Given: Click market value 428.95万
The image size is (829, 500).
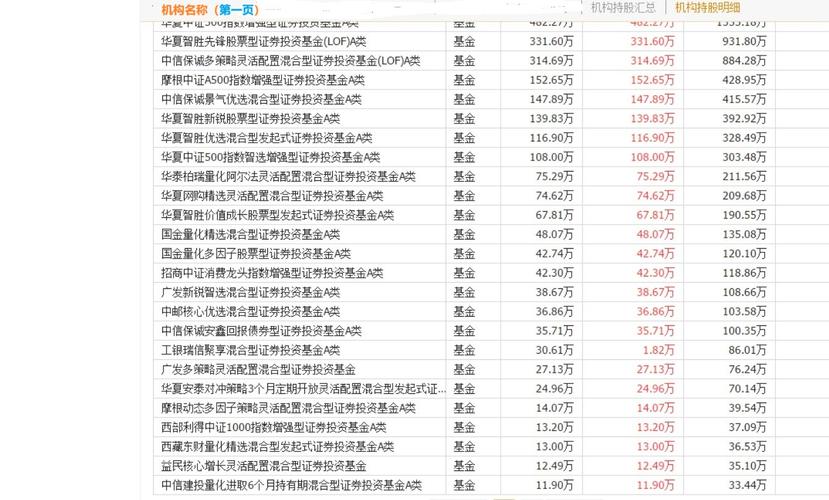Looking at the screenshot, I should tap(744, 80).
